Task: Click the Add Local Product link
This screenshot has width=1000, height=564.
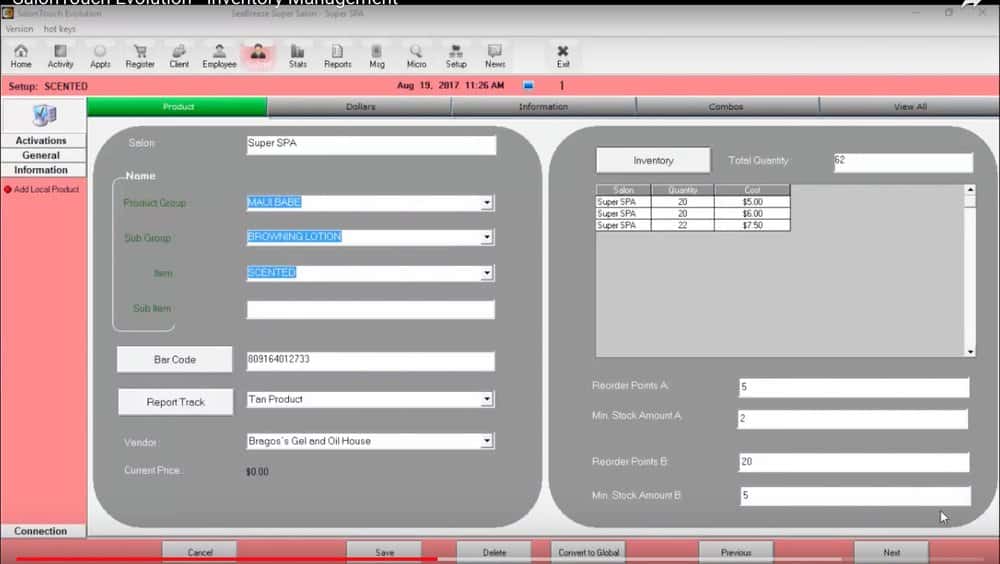Action: click(47, 189)
